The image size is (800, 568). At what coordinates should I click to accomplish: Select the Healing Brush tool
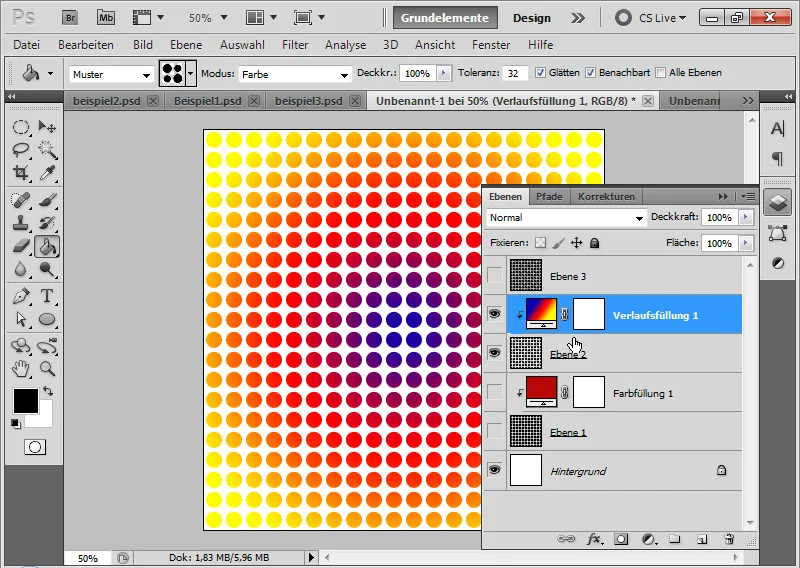(20, 200)
